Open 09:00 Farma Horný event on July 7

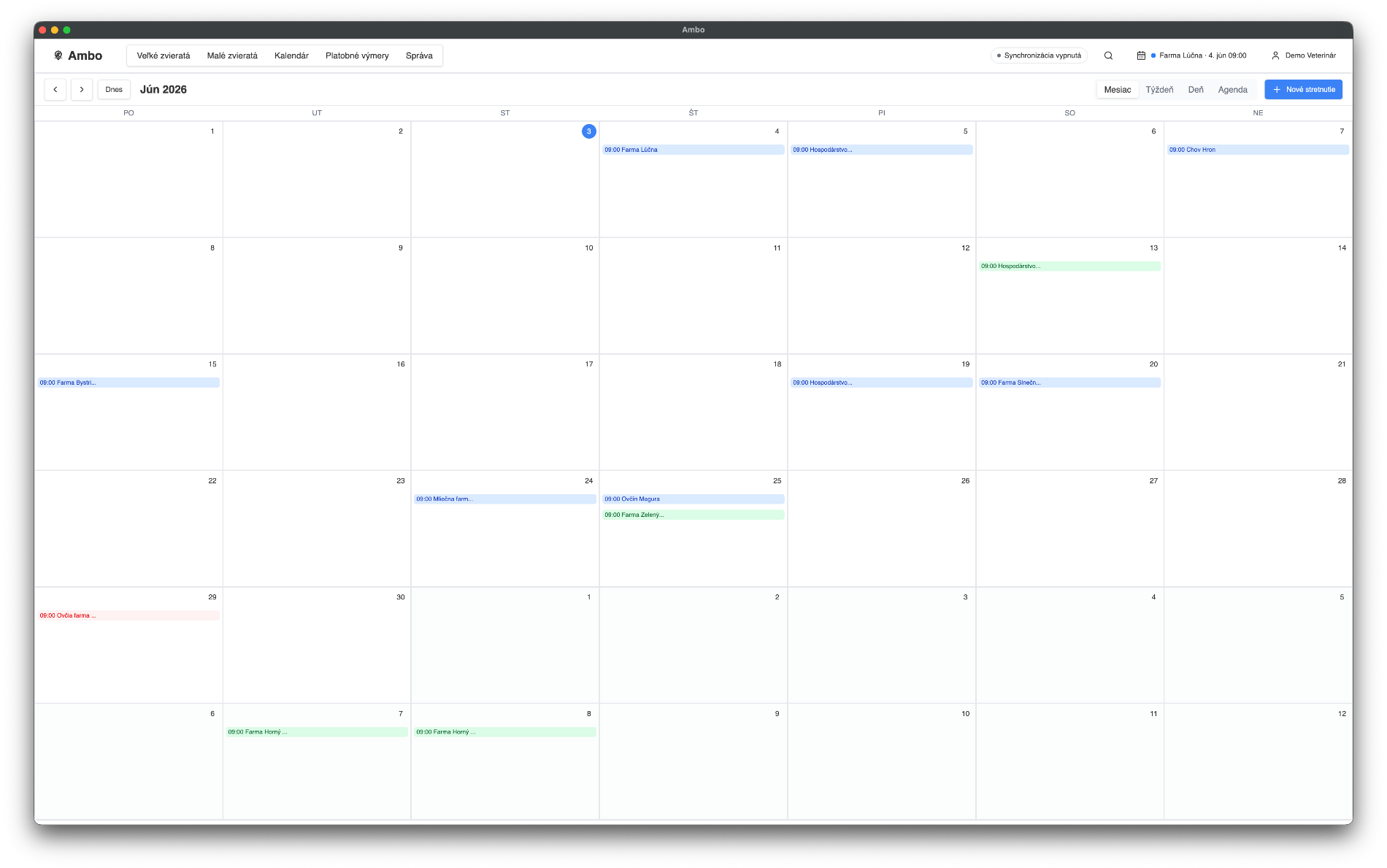click(316, 731)
